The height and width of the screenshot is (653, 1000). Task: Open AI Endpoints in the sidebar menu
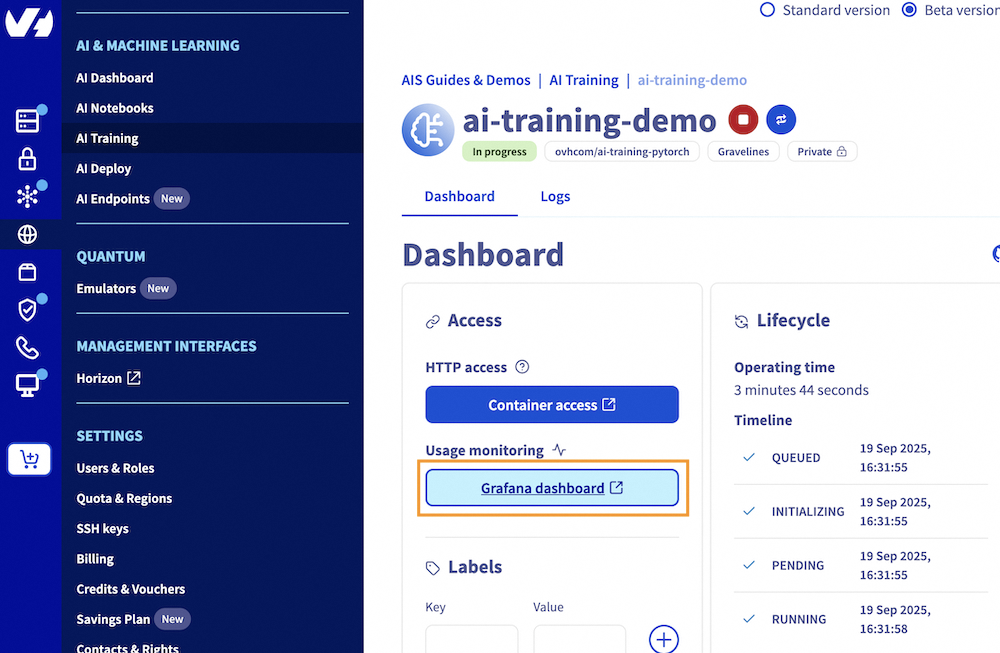coord(113,199)
